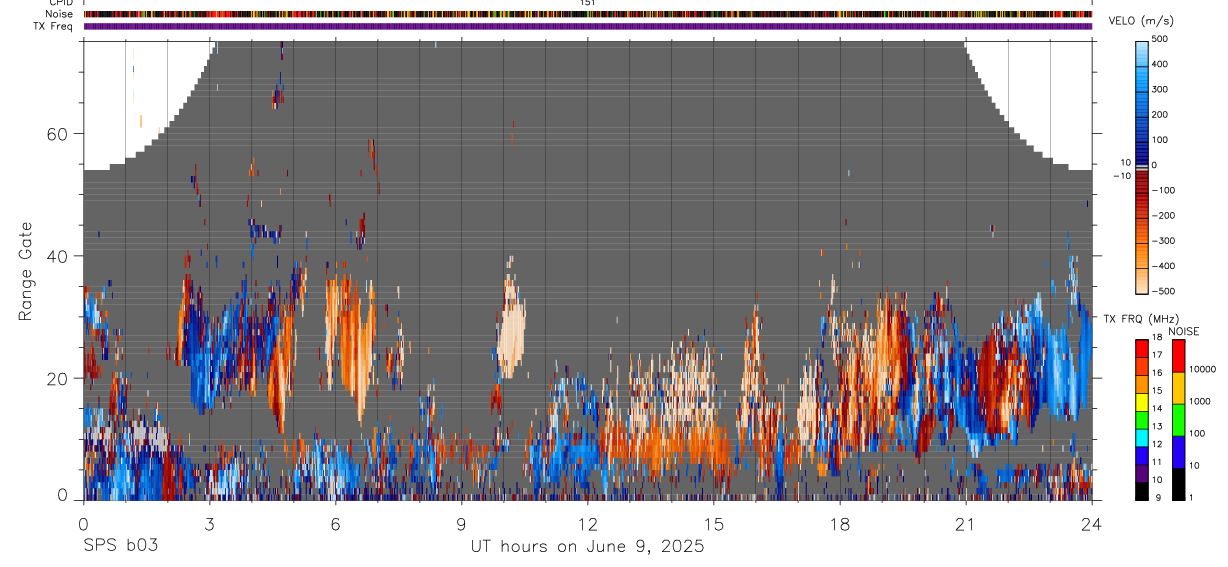The height and width of the screenshot is (567, 1228).
Task: Click the "Noise" row label at top left
Action: (x=59, y=14)
